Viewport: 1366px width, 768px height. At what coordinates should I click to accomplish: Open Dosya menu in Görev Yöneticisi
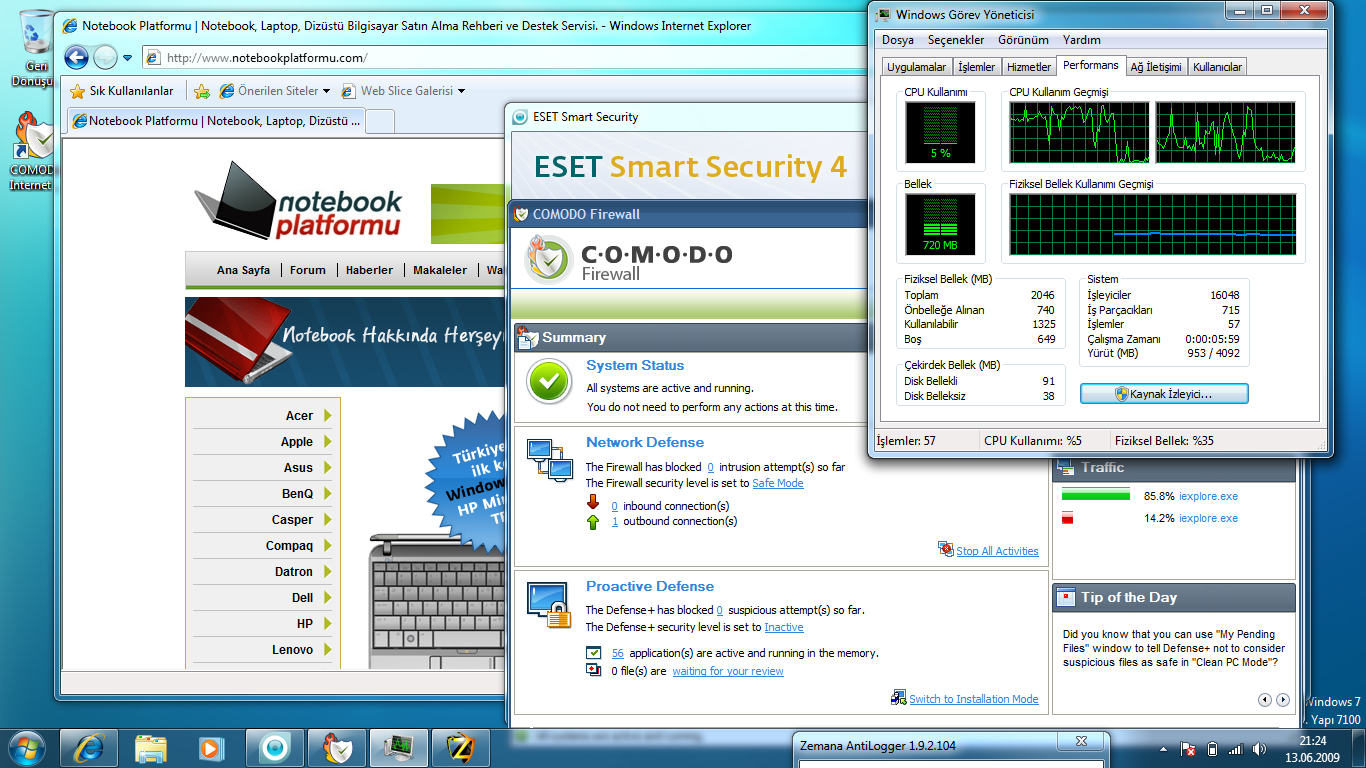click(898, 40)
